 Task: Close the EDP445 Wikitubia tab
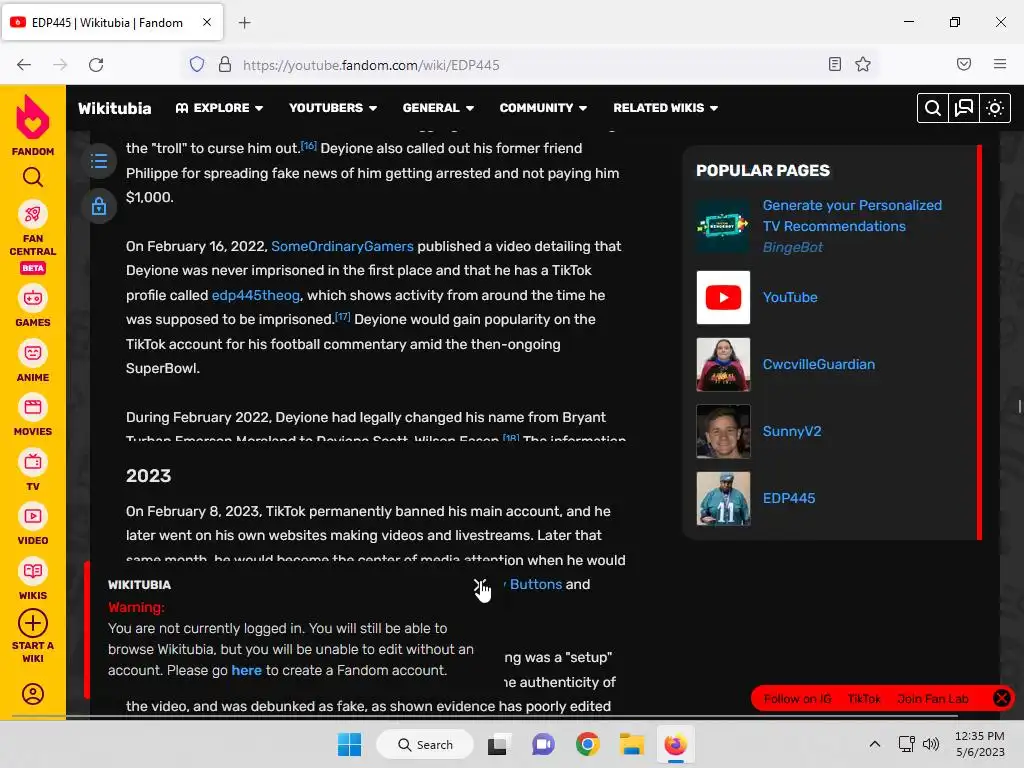207,22
